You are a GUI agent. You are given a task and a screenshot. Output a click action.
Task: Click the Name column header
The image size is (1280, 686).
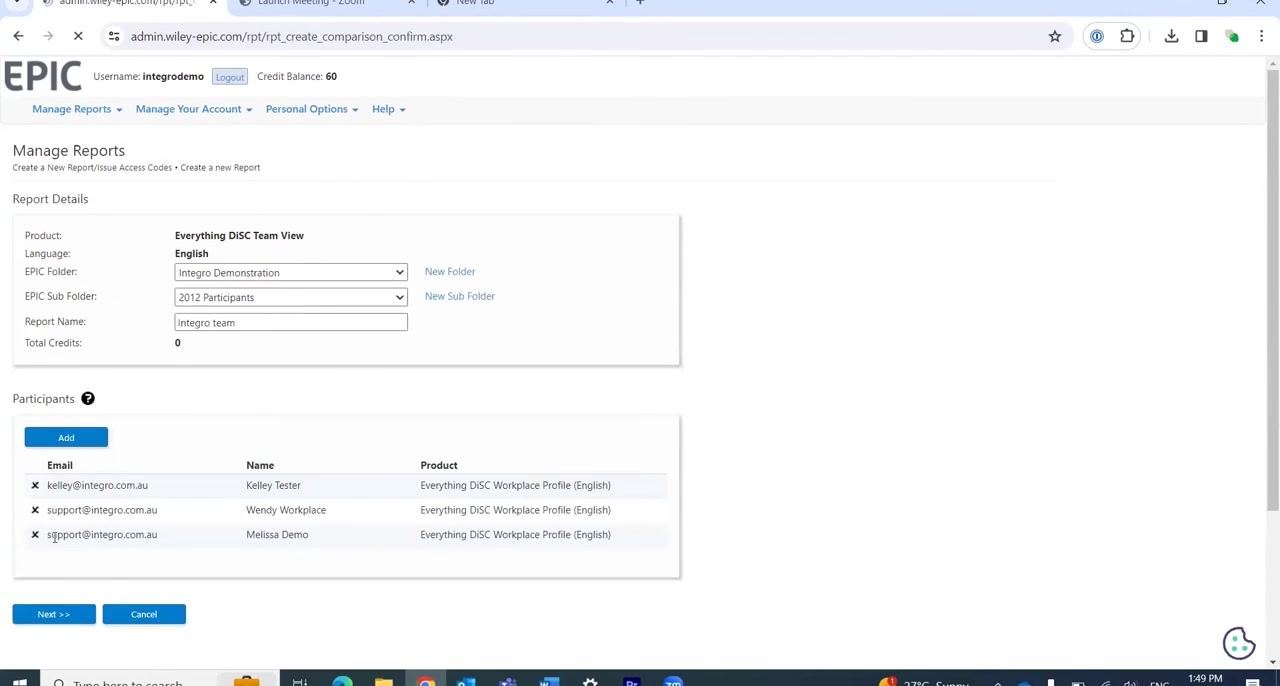(x=260, y=465)
